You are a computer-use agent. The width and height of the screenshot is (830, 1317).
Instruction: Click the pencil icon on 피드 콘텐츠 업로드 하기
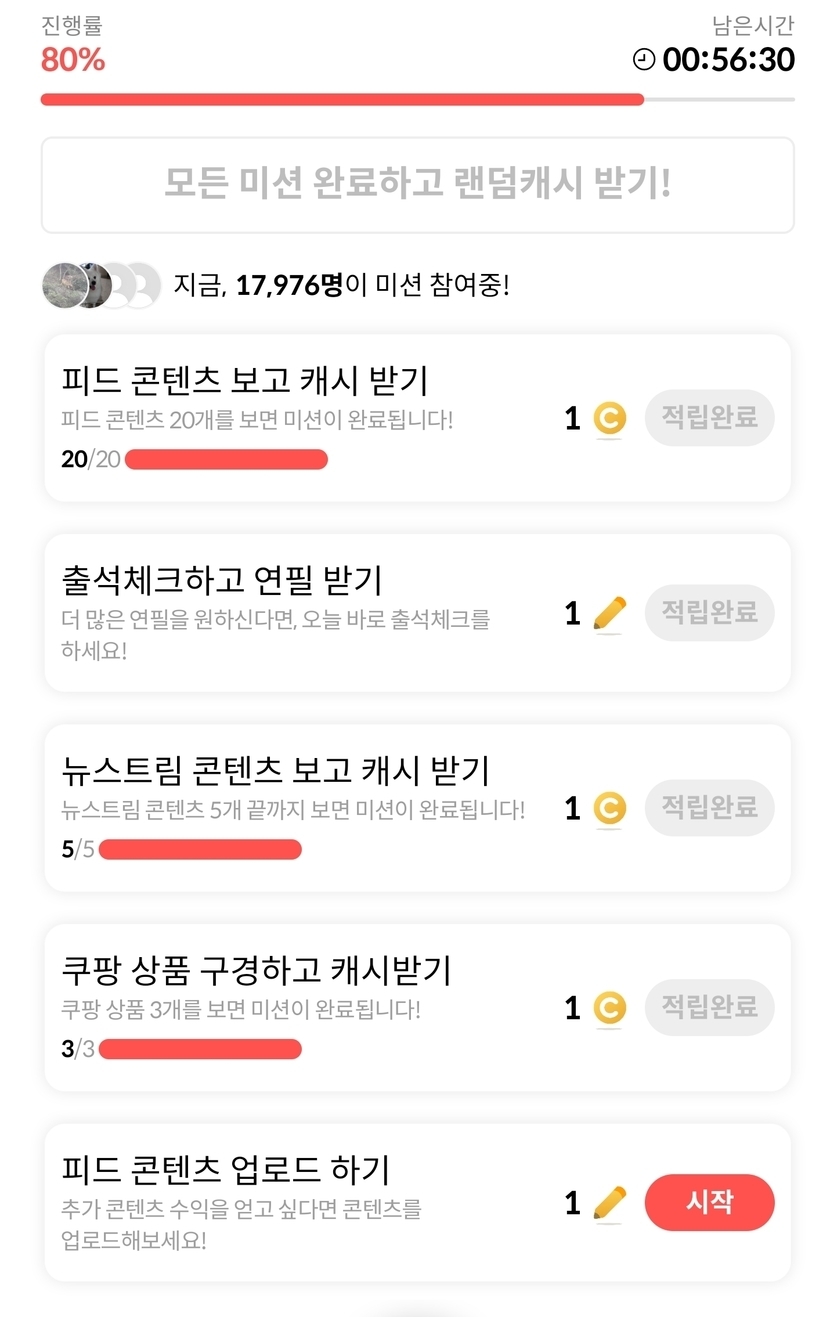609,1202
